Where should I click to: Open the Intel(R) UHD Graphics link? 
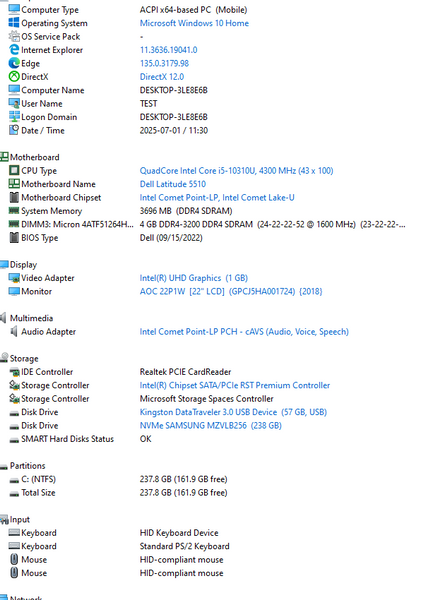click(x=194, y=277)
